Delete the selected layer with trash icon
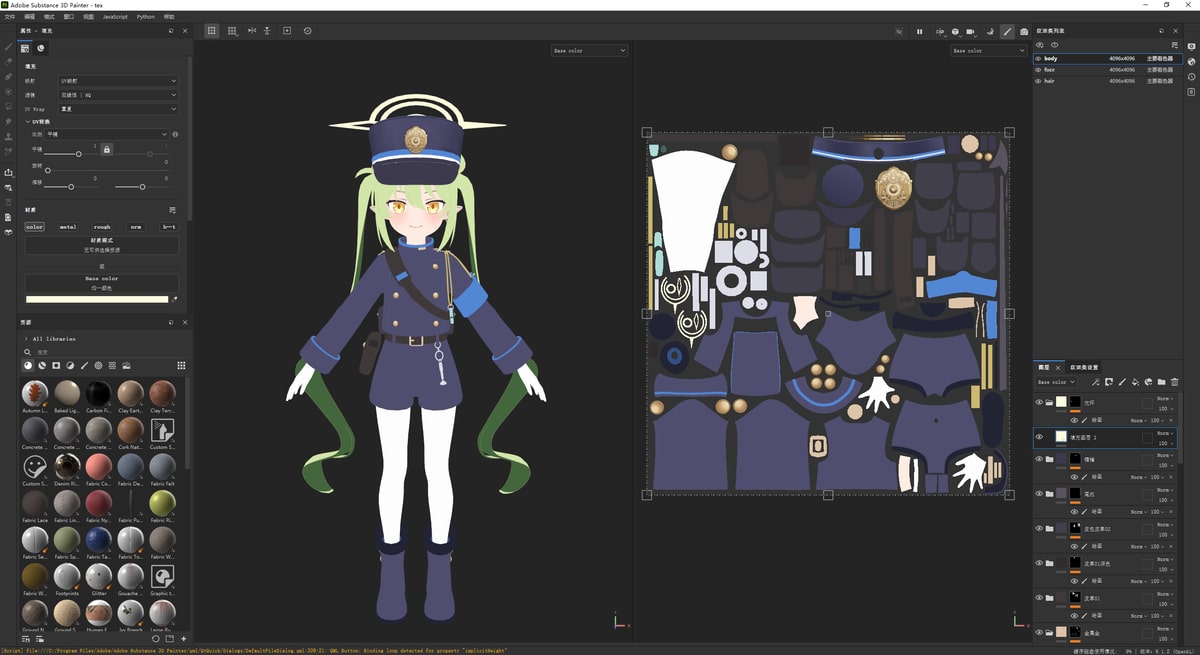The height and width of the screenshot is (655, 1200). (1175, 382)
